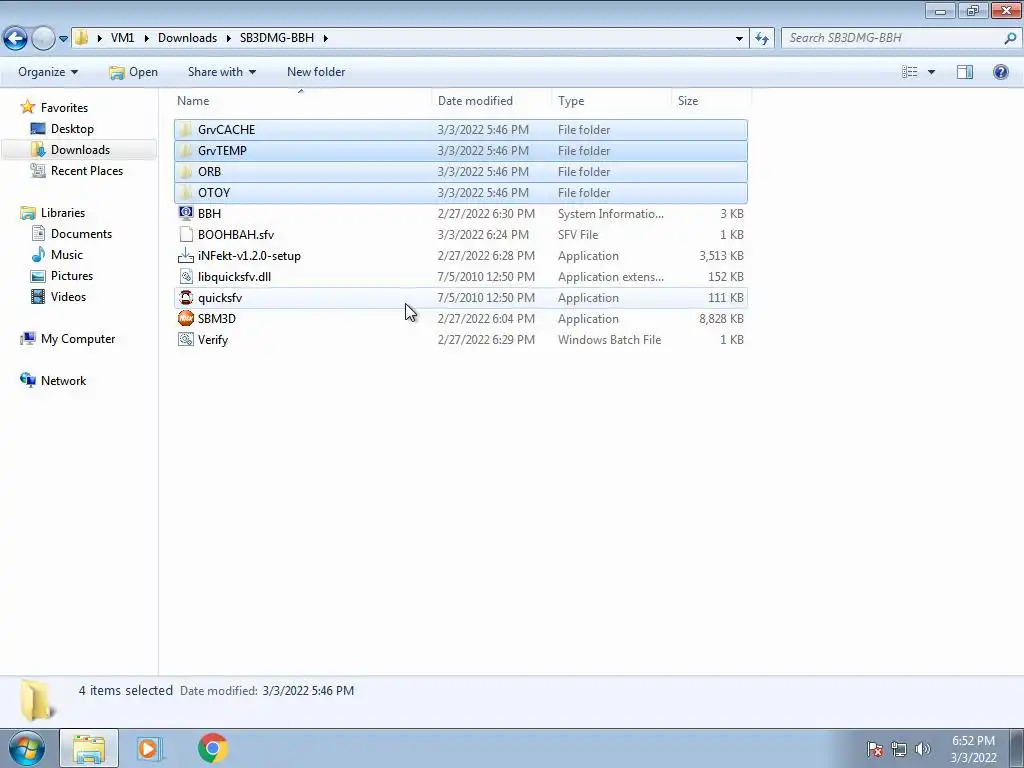Open Downloads in the navigation pane

[80, 150]
